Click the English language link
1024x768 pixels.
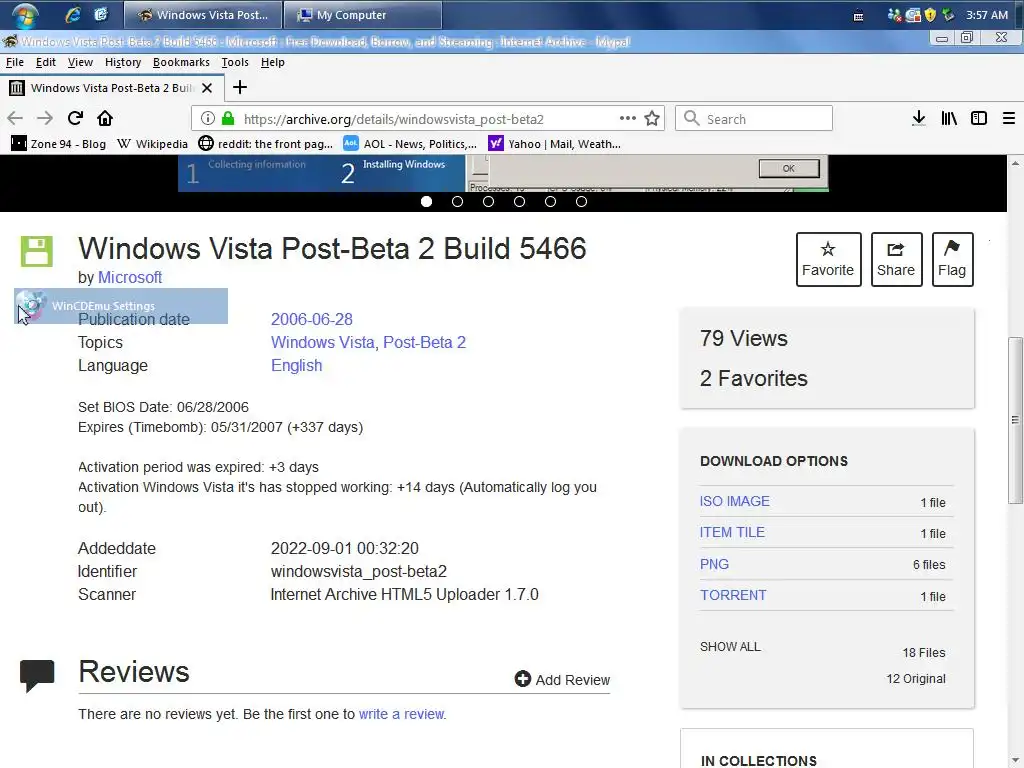coord(296,366)
